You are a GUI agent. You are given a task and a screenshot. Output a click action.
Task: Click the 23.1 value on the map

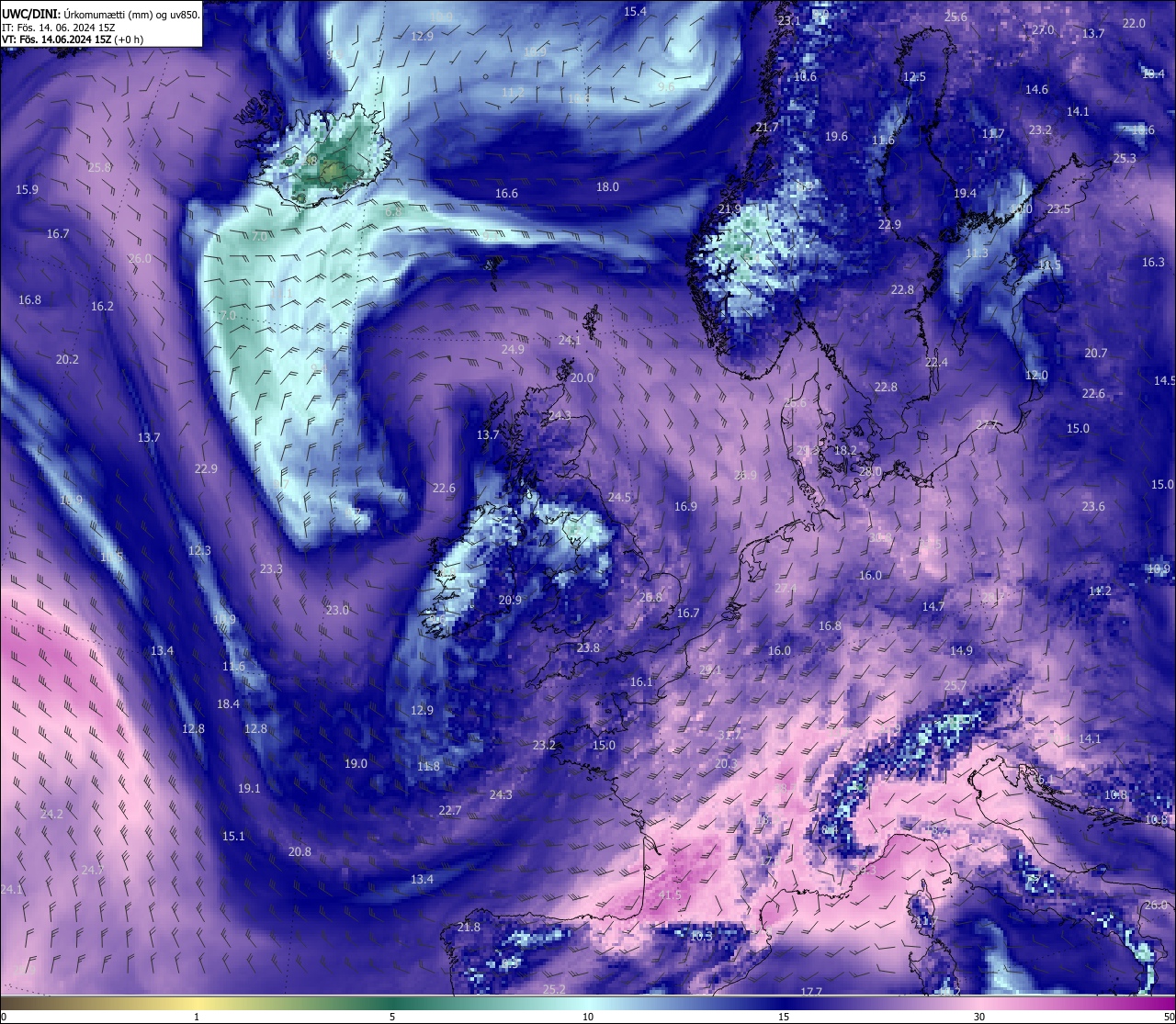click(x=789, y=20)
